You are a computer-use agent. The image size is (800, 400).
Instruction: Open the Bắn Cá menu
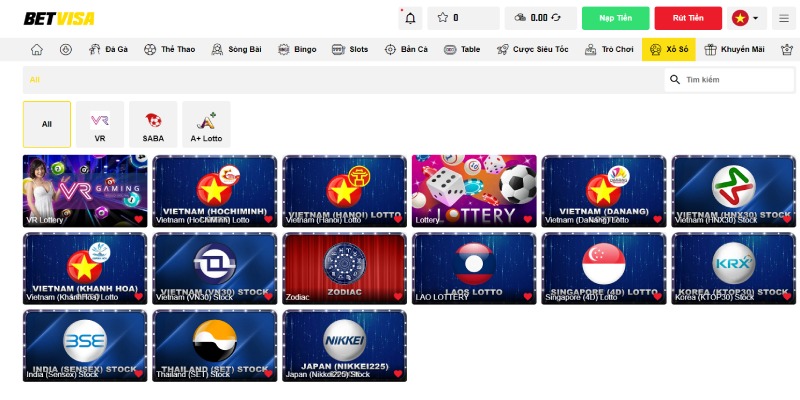pos(406,49)
